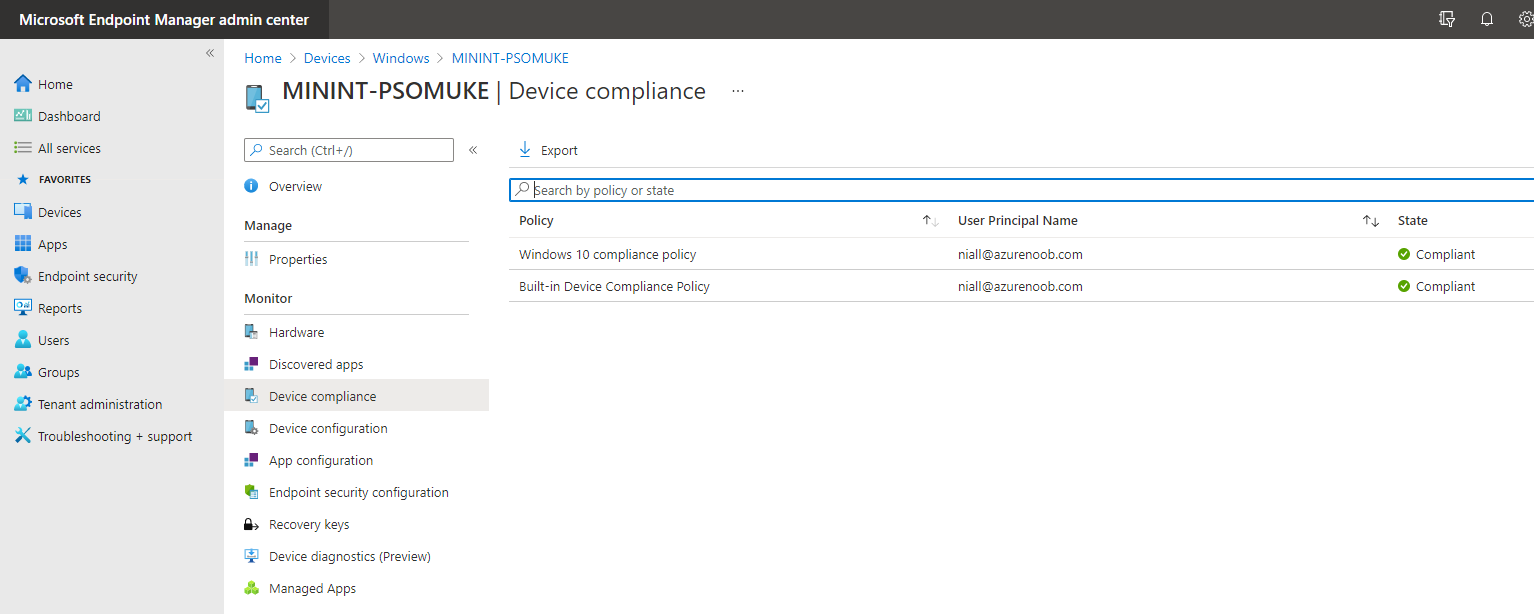Viewport: 1534px width, 614px height.
Task: Click the Endpoint security configuration icon
Action: 251,492
